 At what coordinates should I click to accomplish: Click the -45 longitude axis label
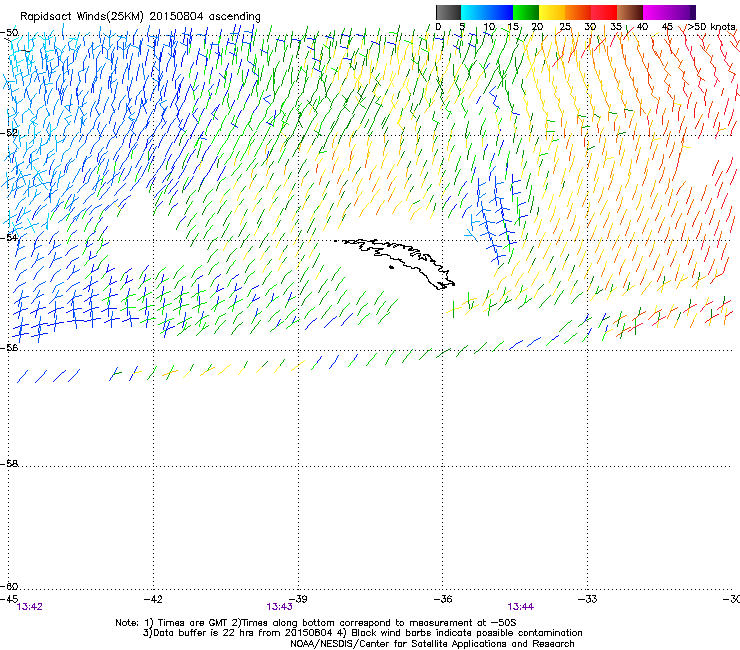(x=9, y=599)
